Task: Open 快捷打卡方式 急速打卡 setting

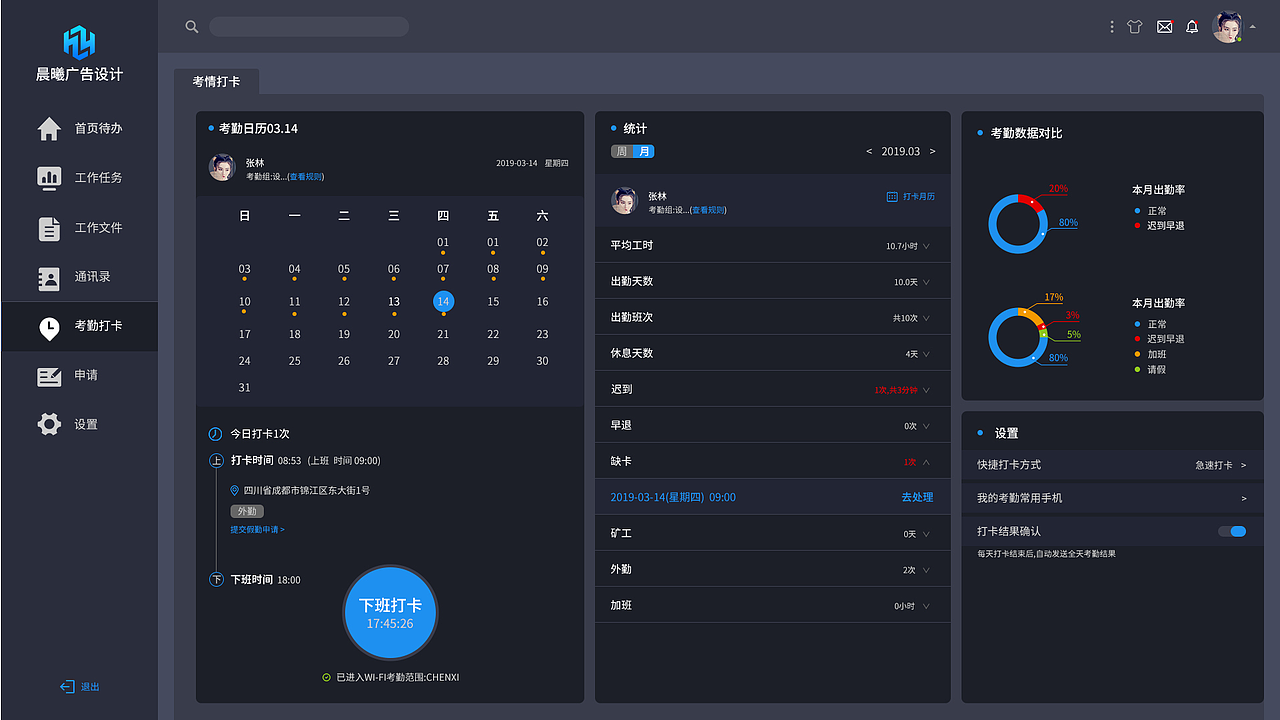Action: point(1112,465)
